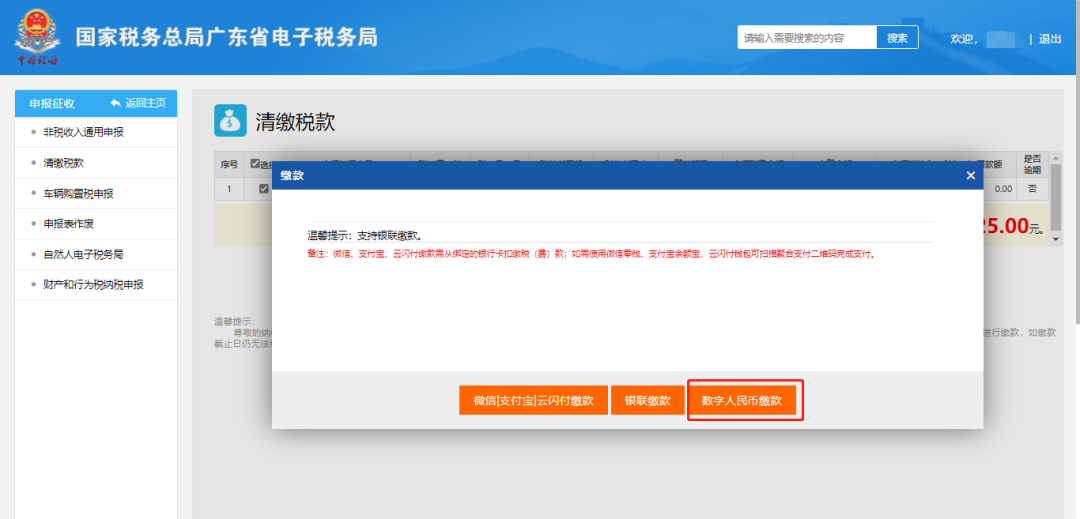Screen dimensions: 1080x519
Task: Toggle the 选择 select-all checkbox in table header
Action: (255, 164)
